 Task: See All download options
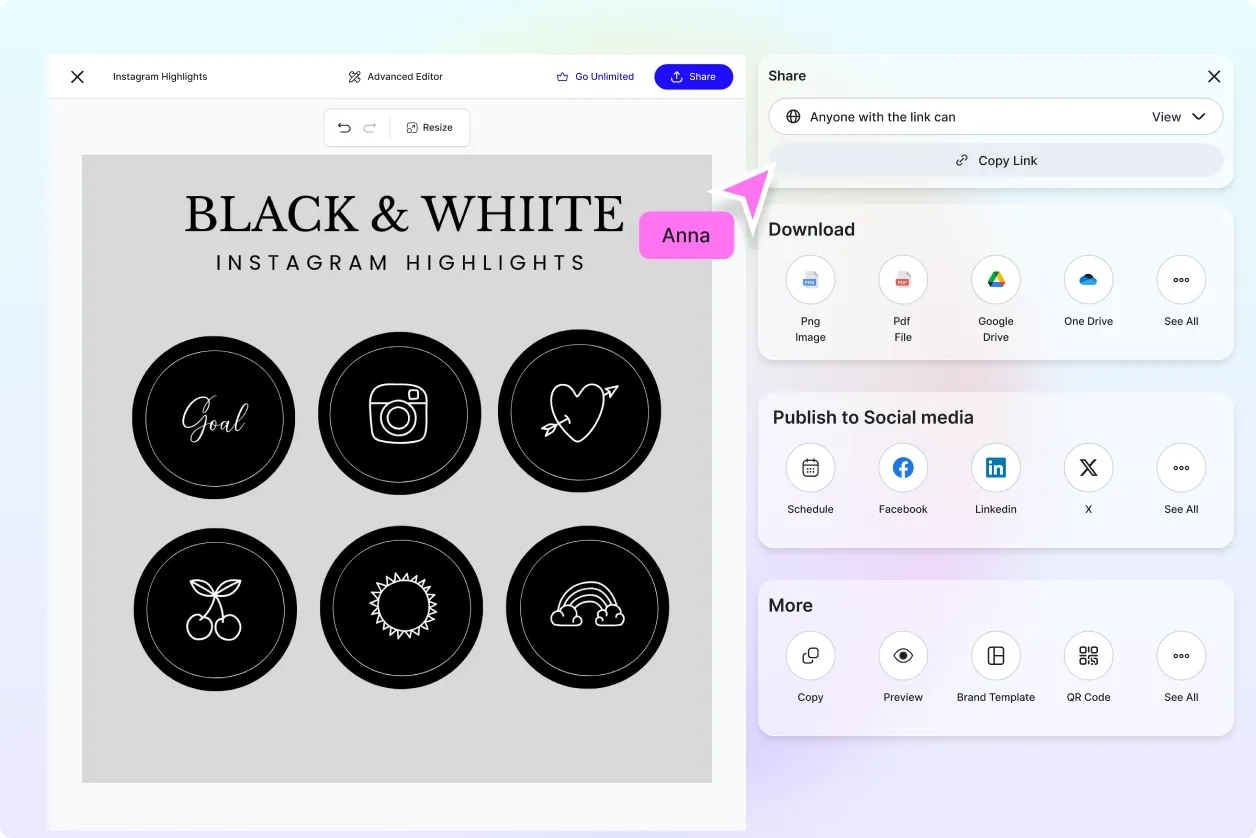pyautogui.click(x=1181, y=280)
